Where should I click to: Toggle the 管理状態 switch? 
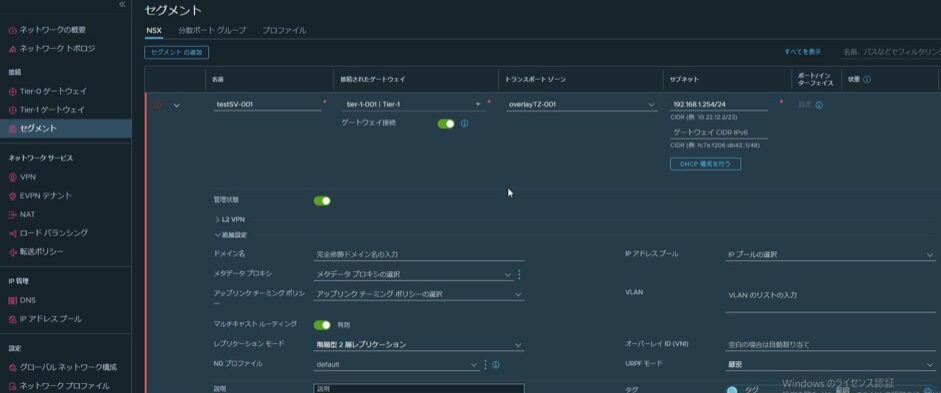[x=322, y=201]
